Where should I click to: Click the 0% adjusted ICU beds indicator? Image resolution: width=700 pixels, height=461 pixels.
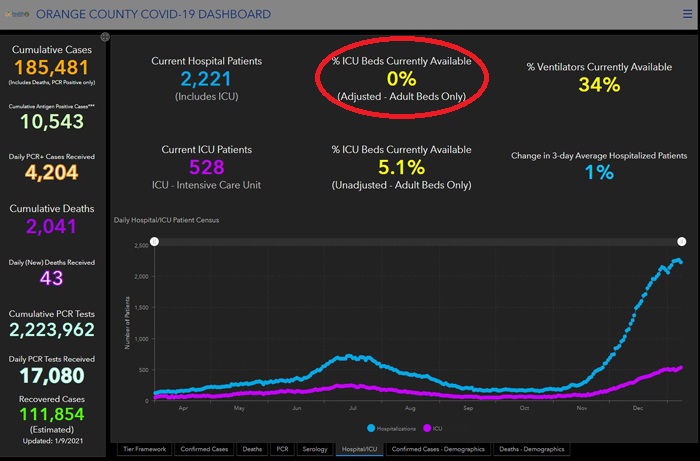[401, 79]
